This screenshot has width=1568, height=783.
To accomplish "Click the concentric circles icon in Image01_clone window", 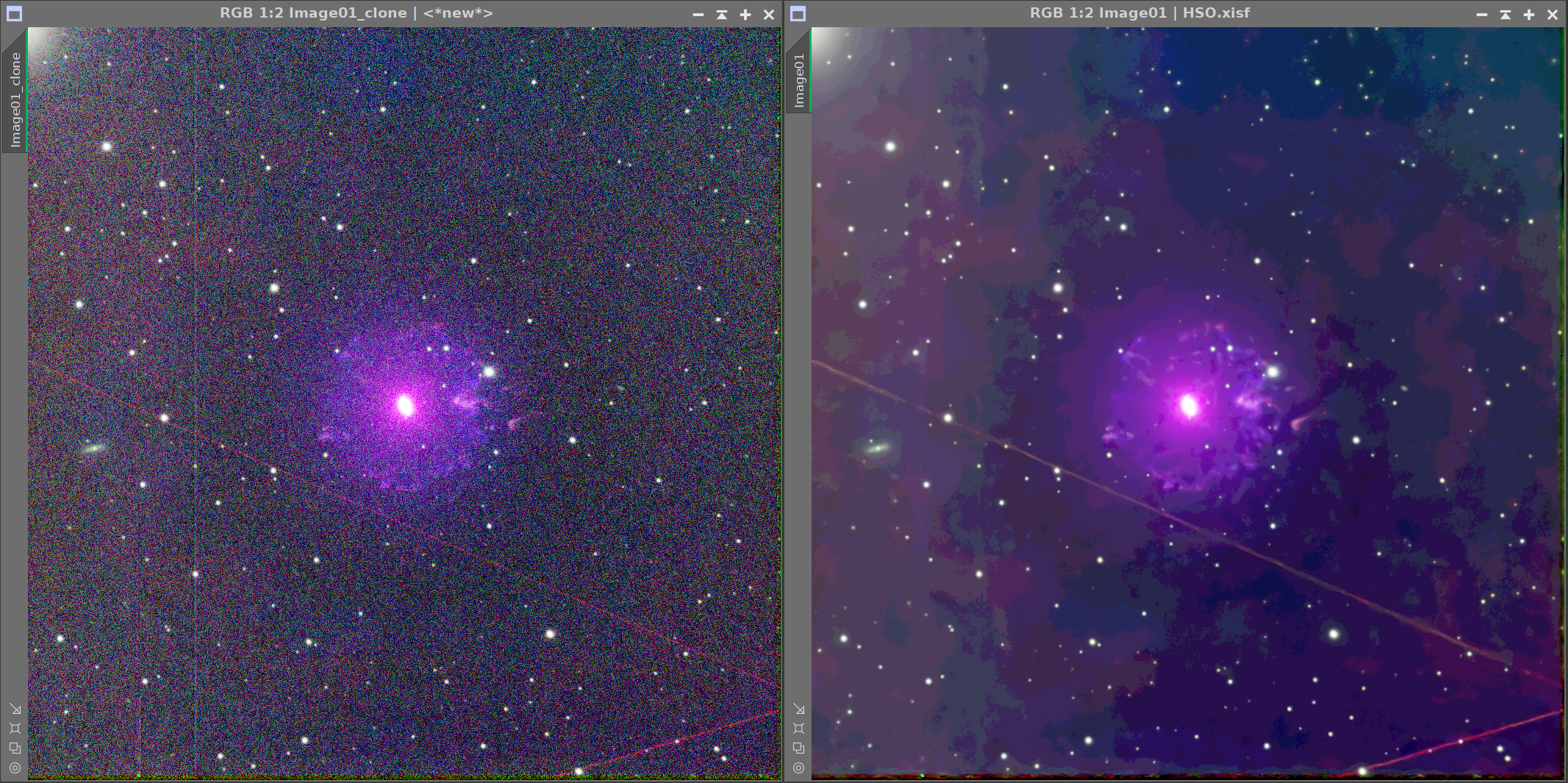I will (x=15, y=768).
